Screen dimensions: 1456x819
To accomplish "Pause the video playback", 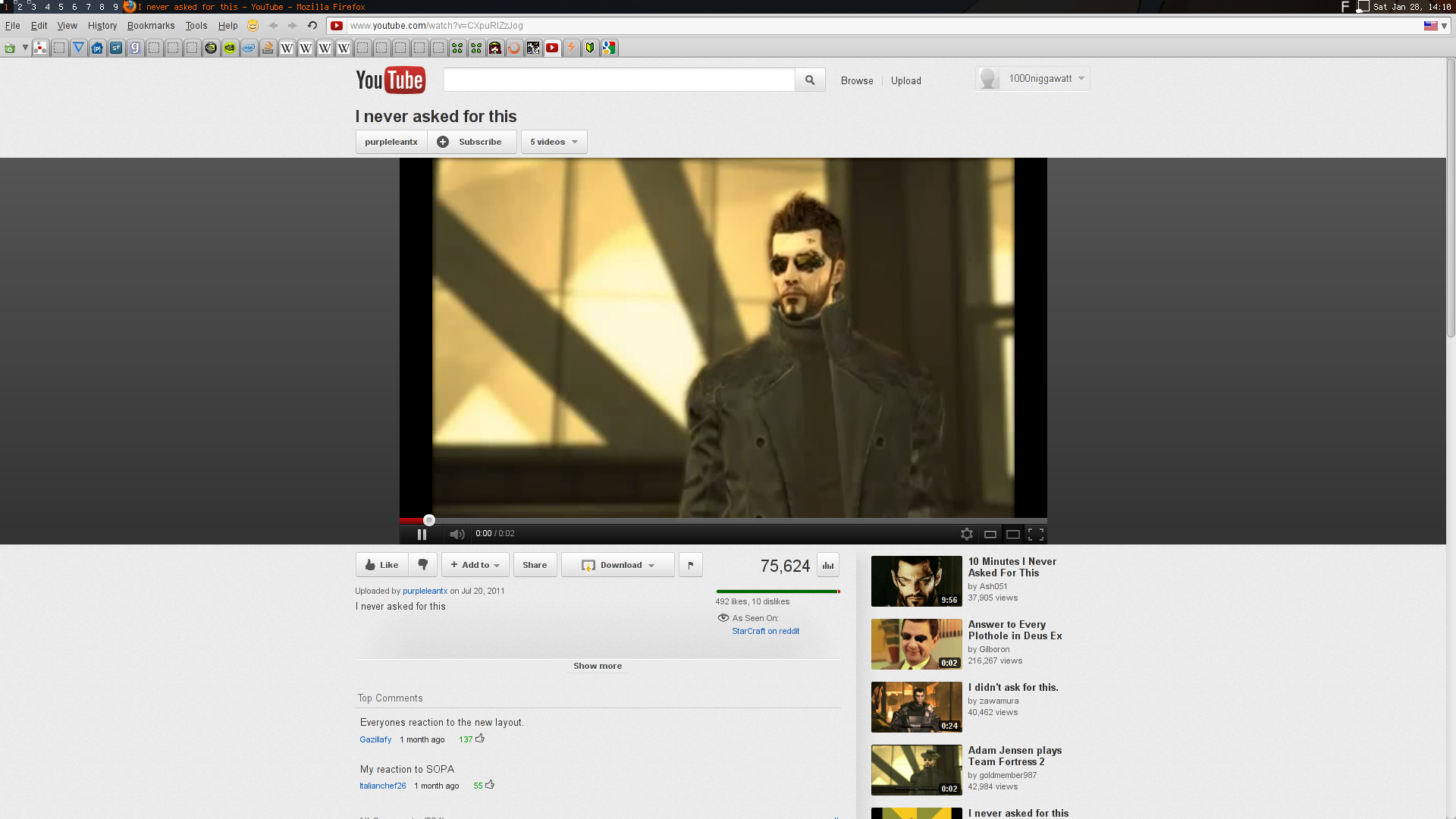I will [x=422, y=534].
